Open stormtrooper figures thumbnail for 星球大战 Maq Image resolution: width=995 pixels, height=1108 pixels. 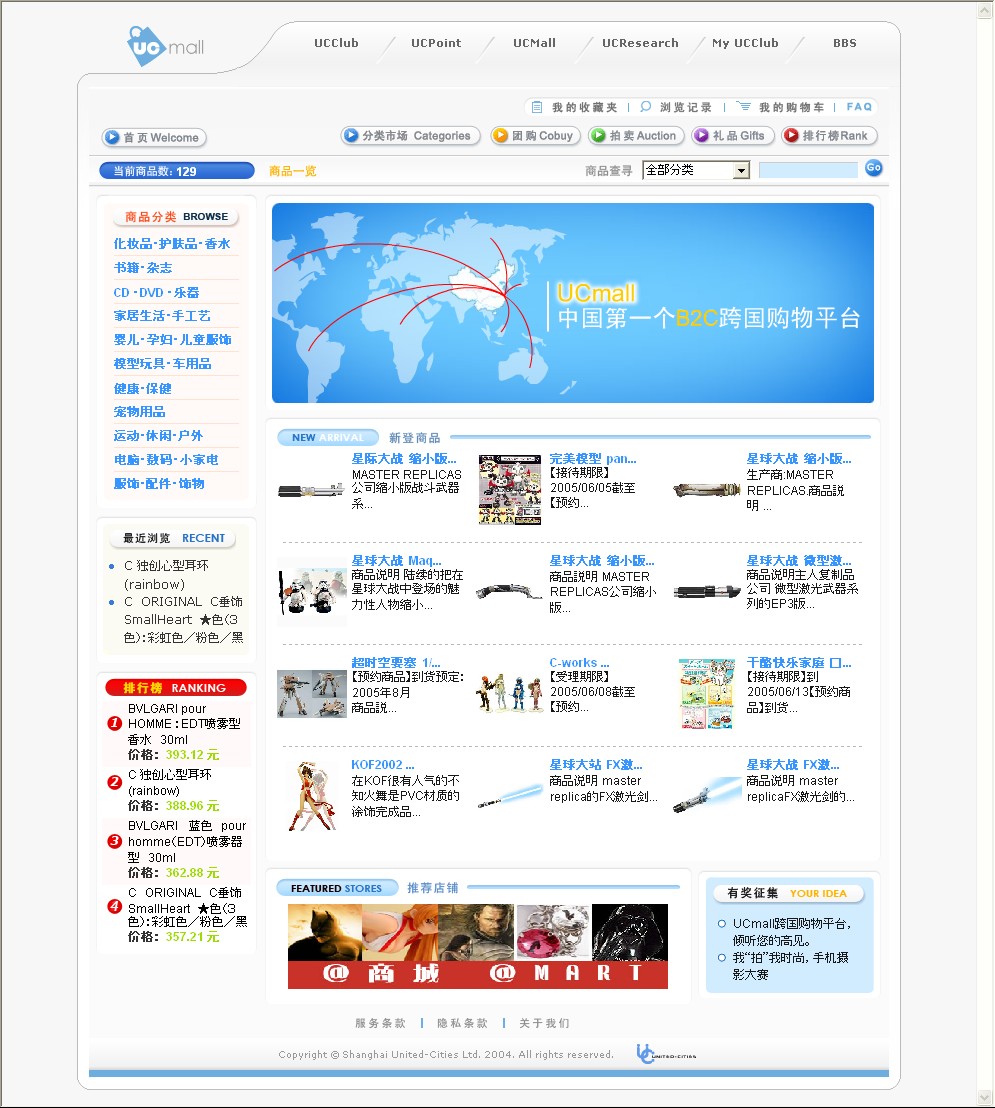pos(312,592)
